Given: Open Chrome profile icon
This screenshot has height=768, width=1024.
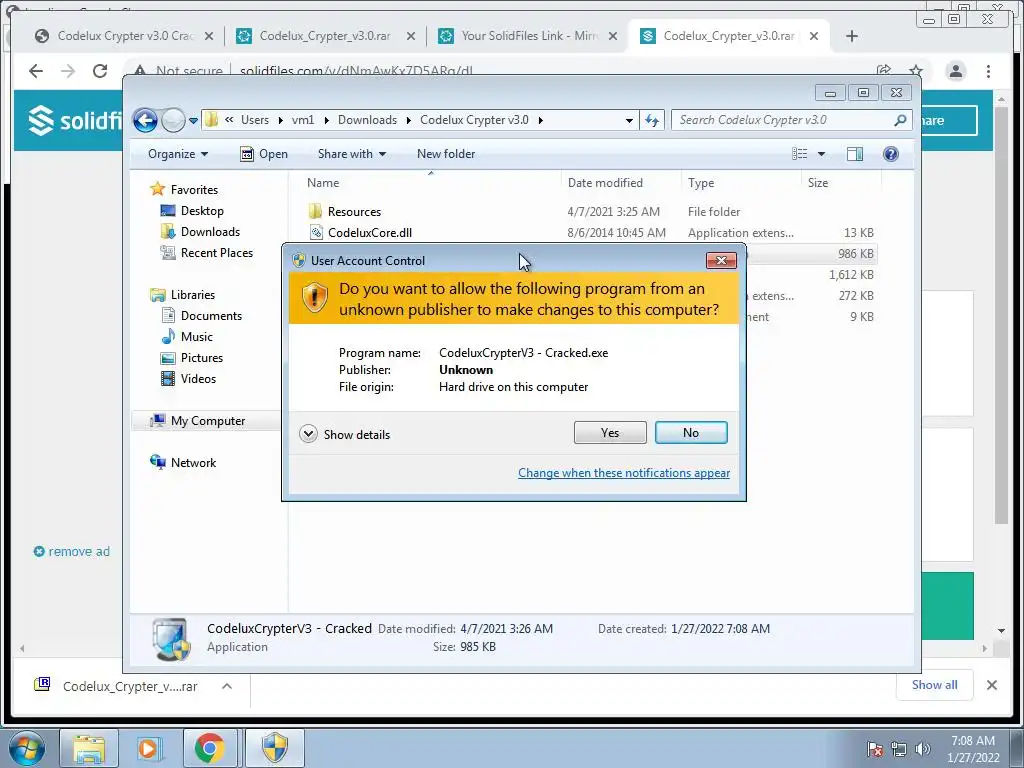Looking at the screenshot, I should [956, 71].
